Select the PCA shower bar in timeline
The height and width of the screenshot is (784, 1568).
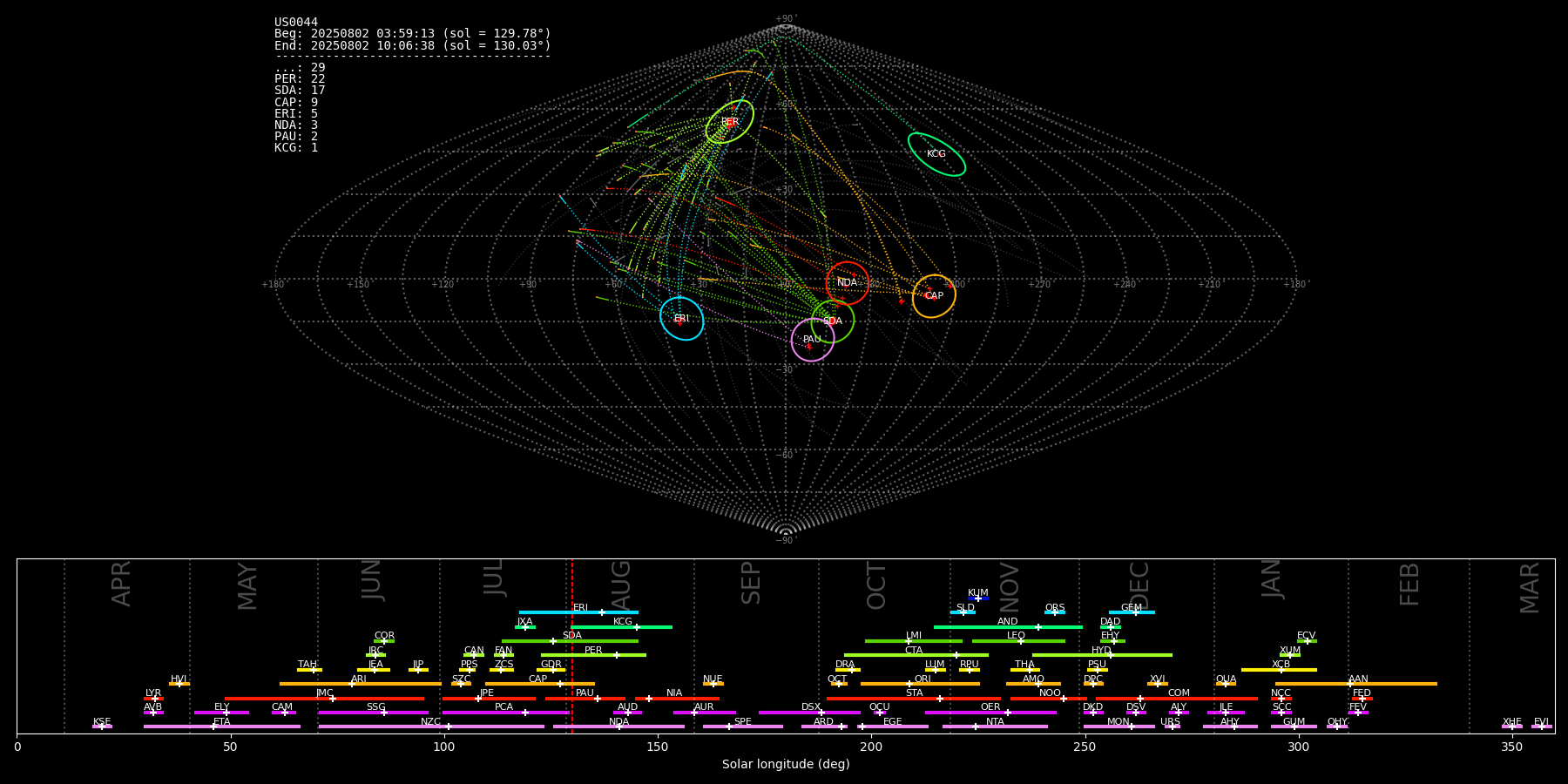pos(505,713)
